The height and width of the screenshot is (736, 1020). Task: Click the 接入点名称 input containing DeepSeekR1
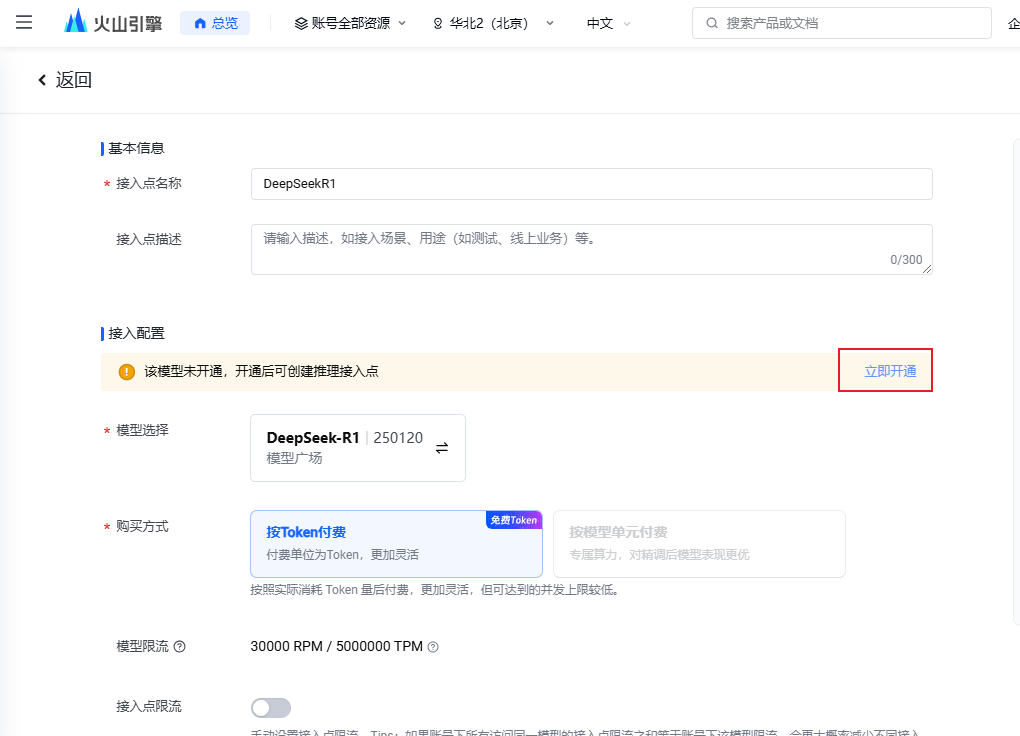591,184
